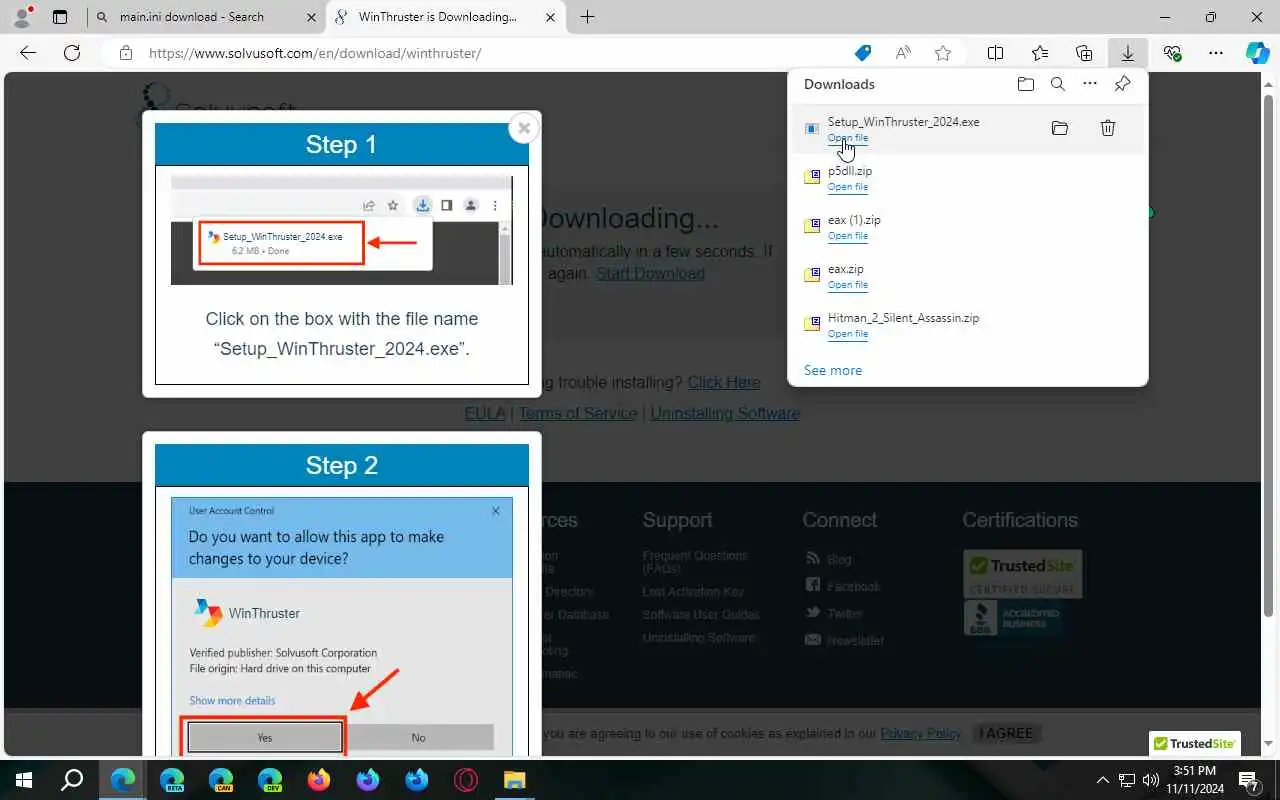Activate the Read aloud icon

coord(903,53)
